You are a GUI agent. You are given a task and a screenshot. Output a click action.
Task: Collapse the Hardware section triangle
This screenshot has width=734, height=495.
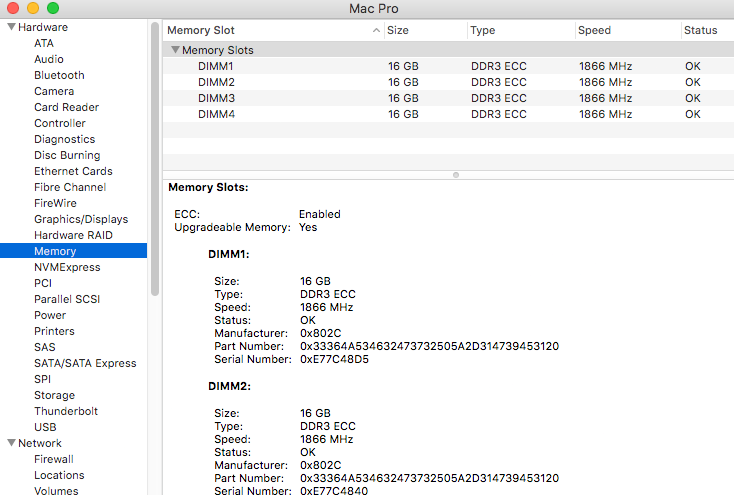[12, 27]
